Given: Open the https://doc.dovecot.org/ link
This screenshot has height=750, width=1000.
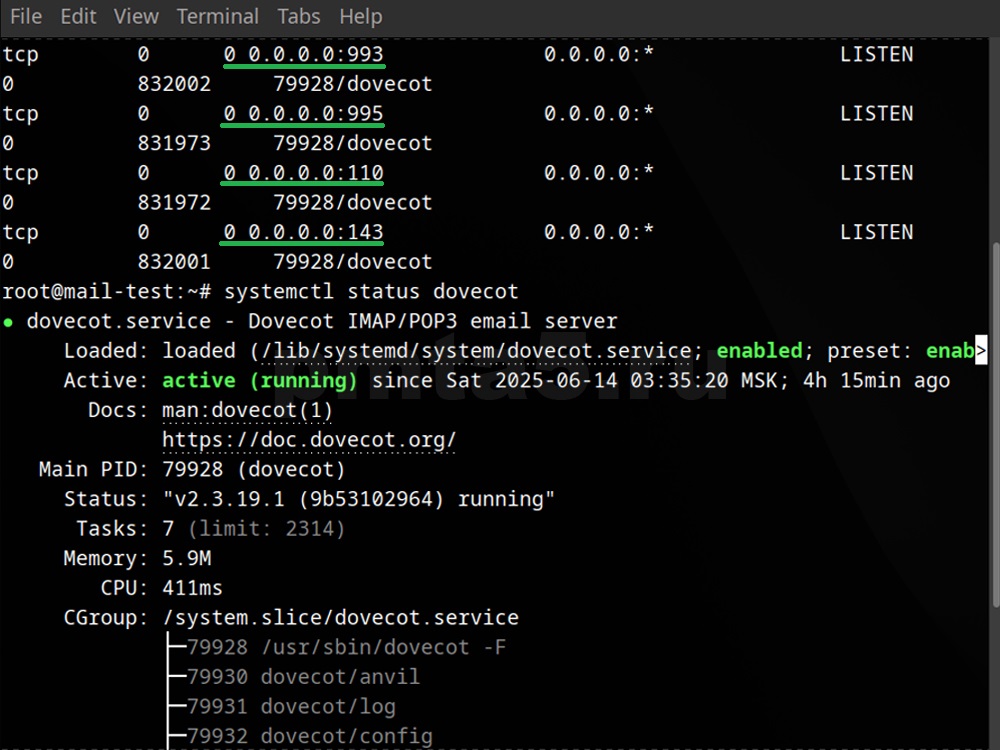Looking at the screenshot, I should pos(309,439).
